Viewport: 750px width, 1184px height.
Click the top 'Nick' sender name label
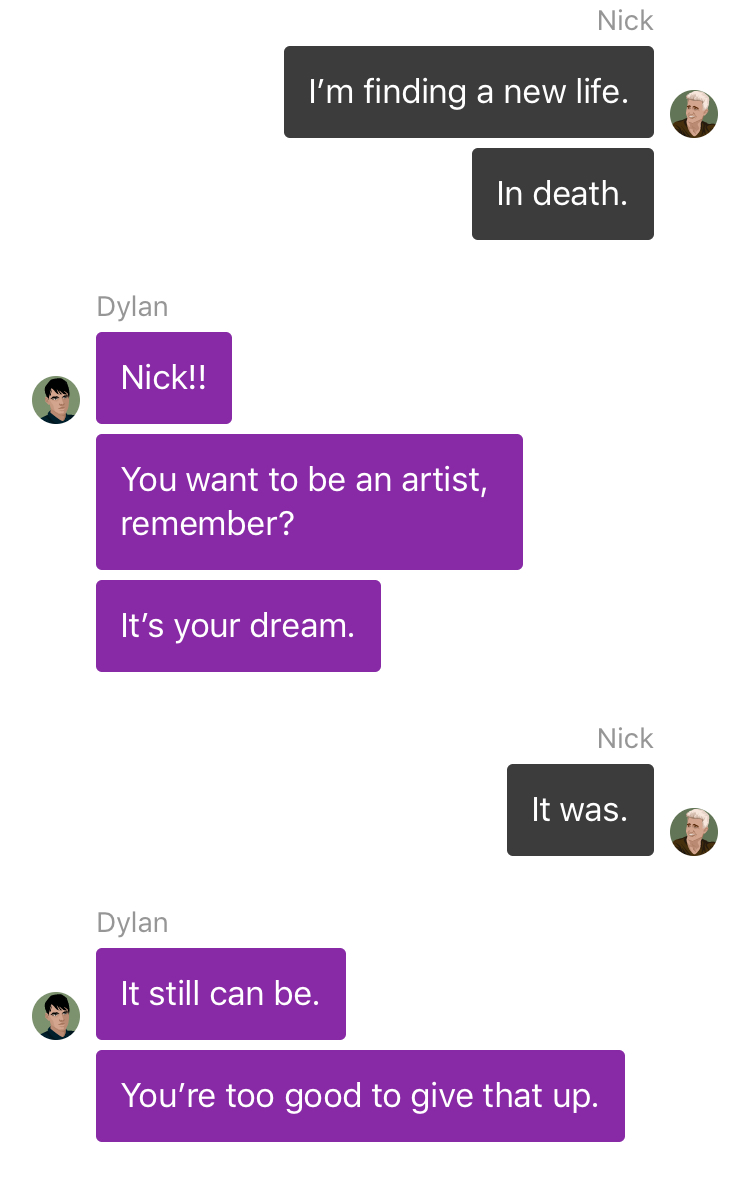(625, 20)
